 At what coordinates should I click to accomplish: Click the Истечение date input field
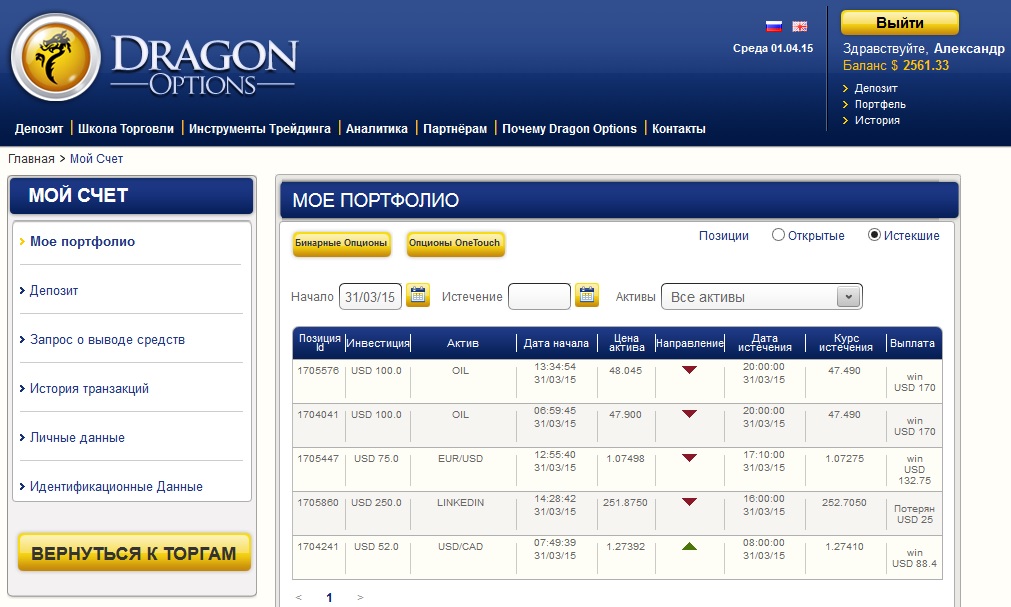pos(539,296)
